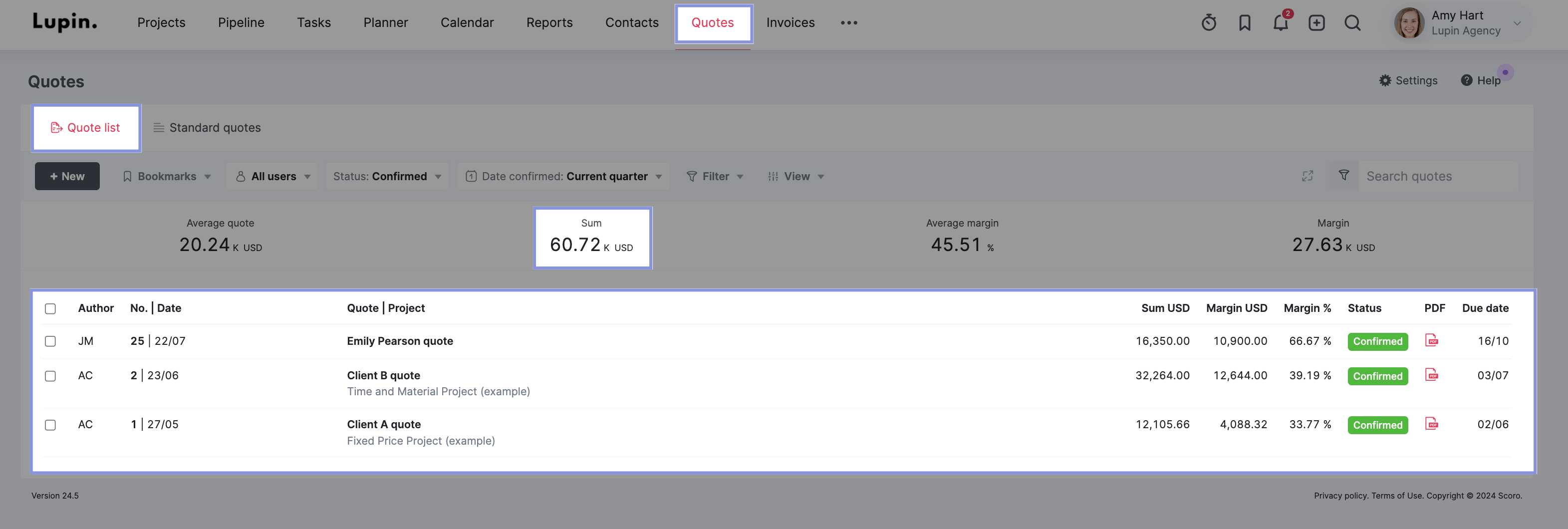
Task: Download PDF for Emily Pearson quote
Action: click(1431, 340)
